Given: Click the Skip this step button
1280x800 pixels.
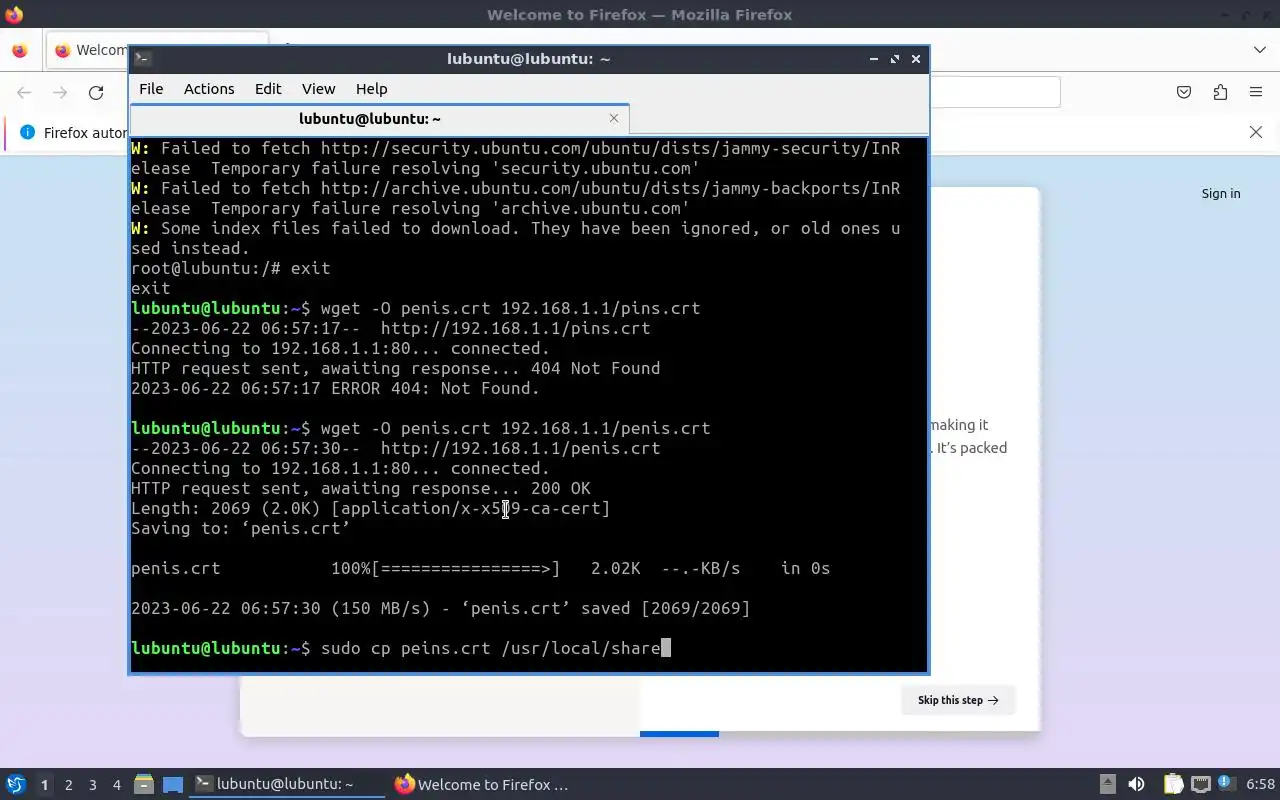Looking at the screenshot, I should pos(958,700).
